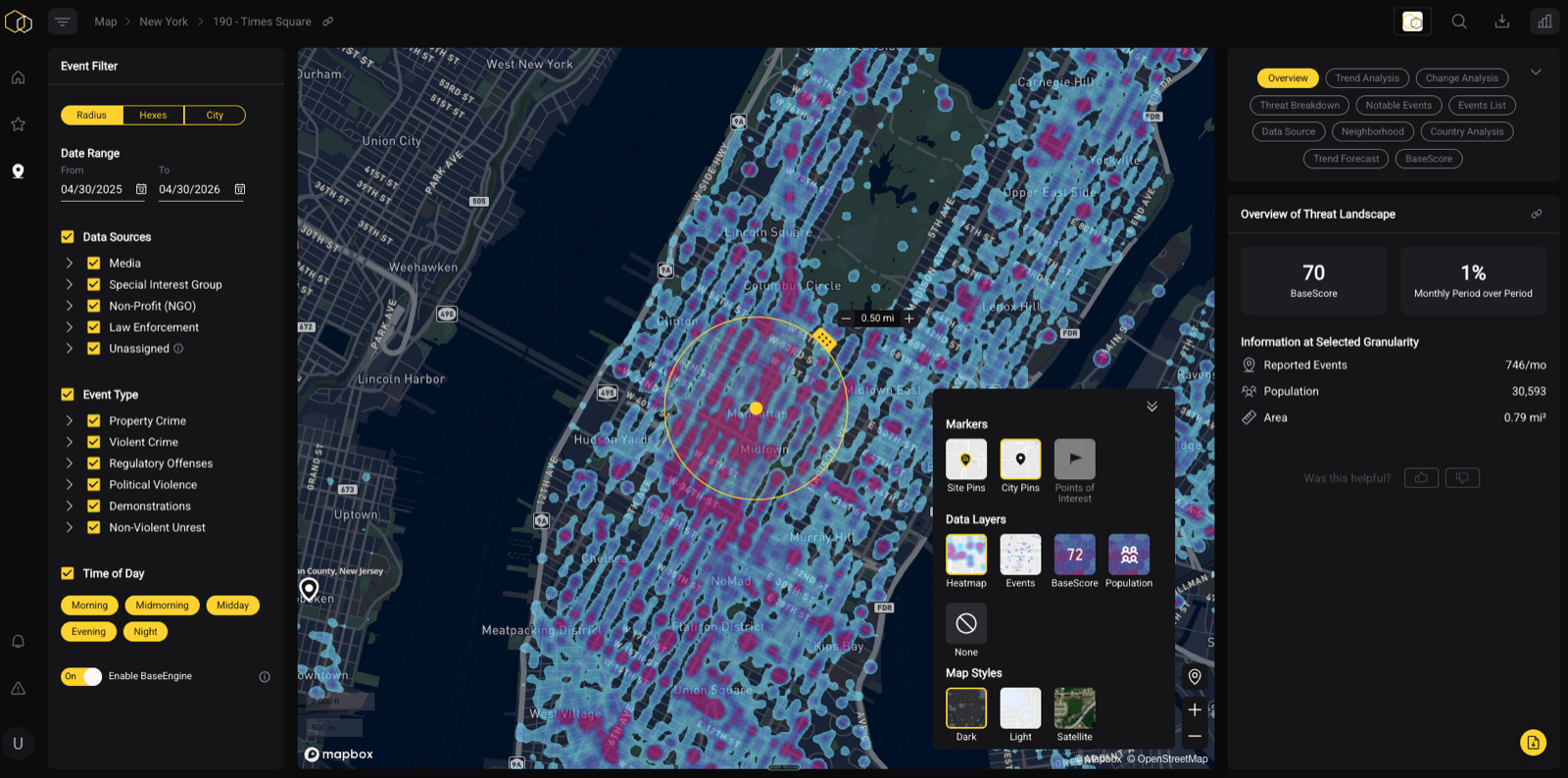Expand the Demonstrations row
The height and width of the screenshot is (778, 1568).
[x=69, y=507]
